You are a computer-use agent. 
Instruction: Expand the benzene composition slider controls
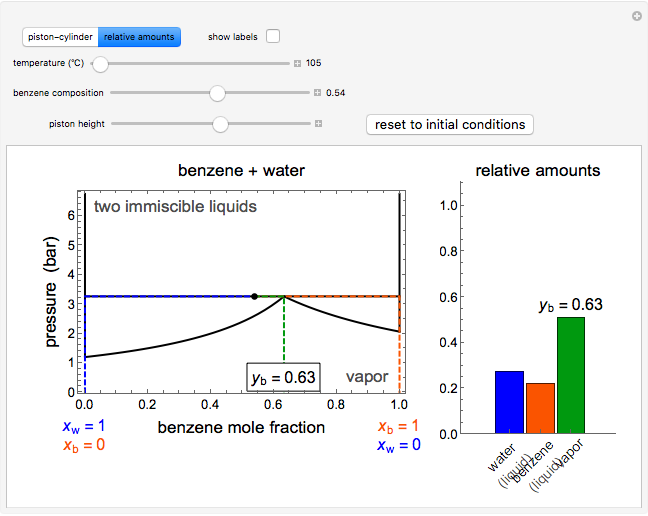point(317,93)
